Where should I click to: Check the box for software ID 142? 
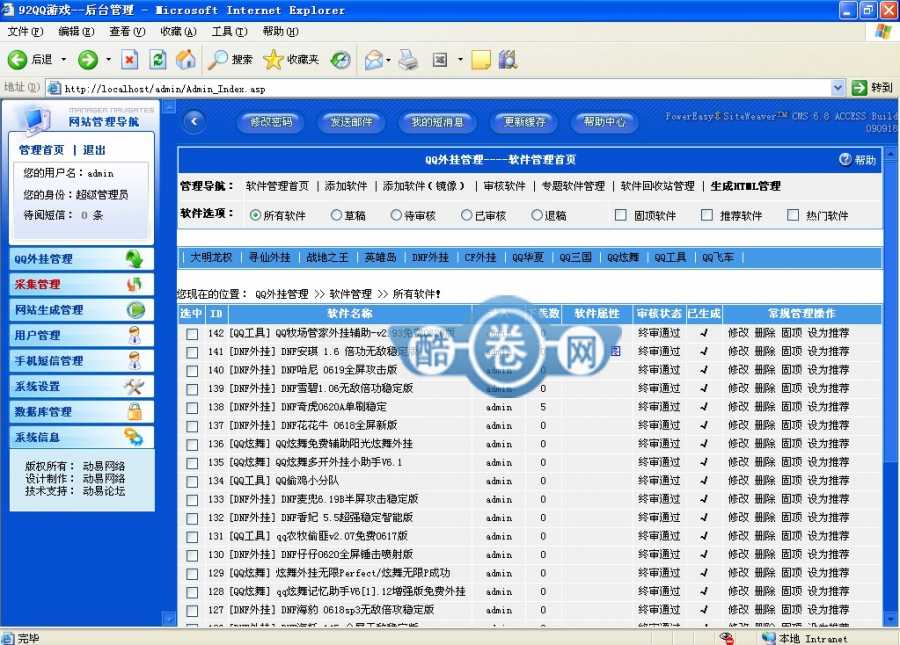click(x=192, y=333)
